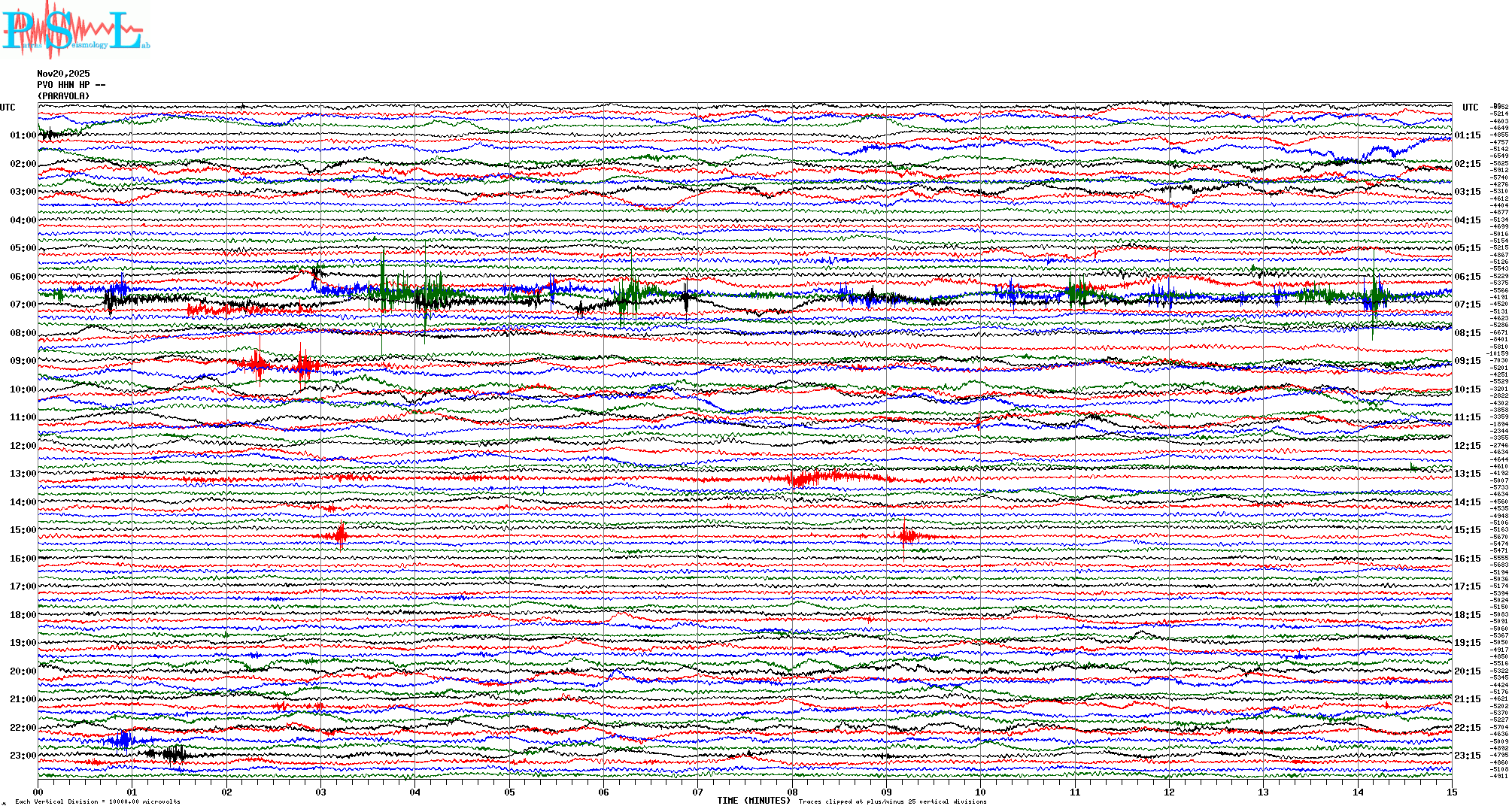Select the 18:15 time label on right
The width and height of the screenshot is (1512, 812).
[1467, 615]
